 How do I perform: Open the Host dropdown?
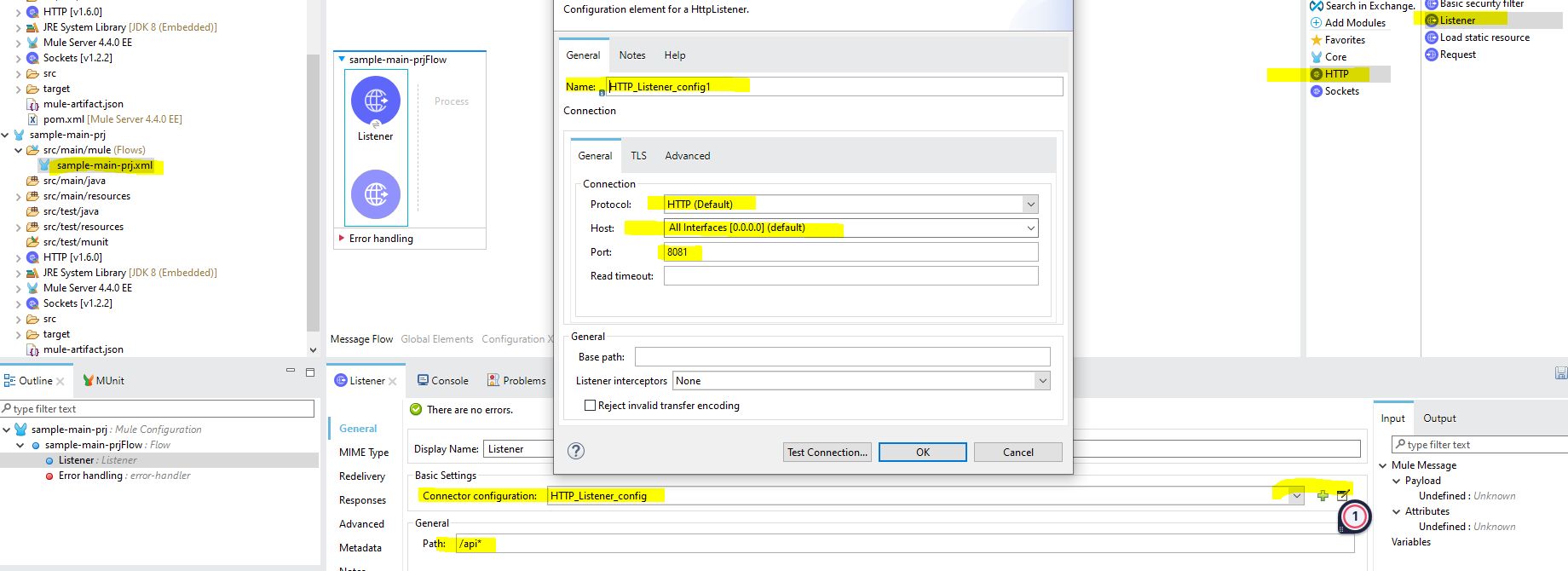click(x=1030, y=228)
